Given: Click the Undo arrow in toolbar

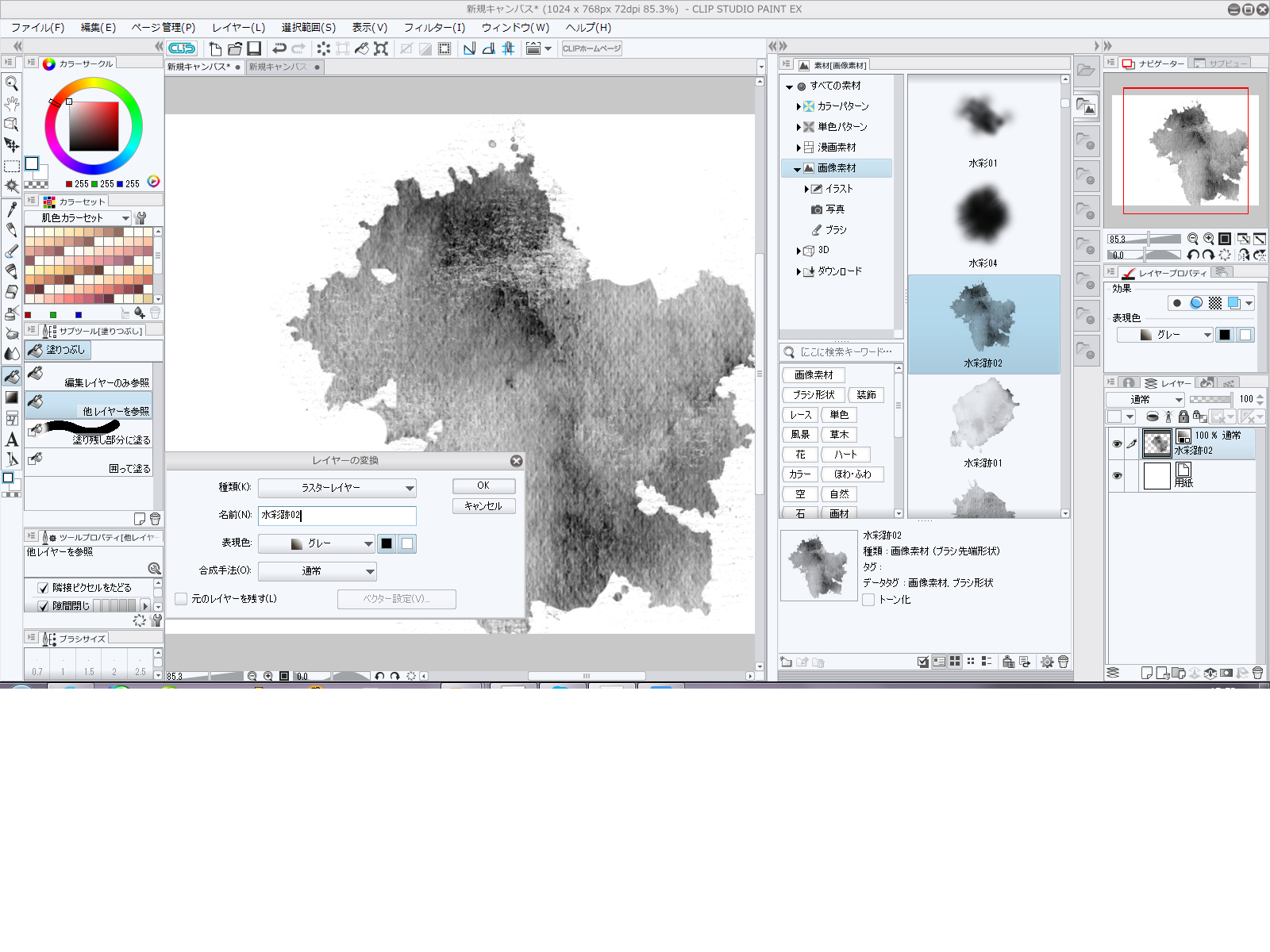Looking at the screenshot, I should coord(279,48).
